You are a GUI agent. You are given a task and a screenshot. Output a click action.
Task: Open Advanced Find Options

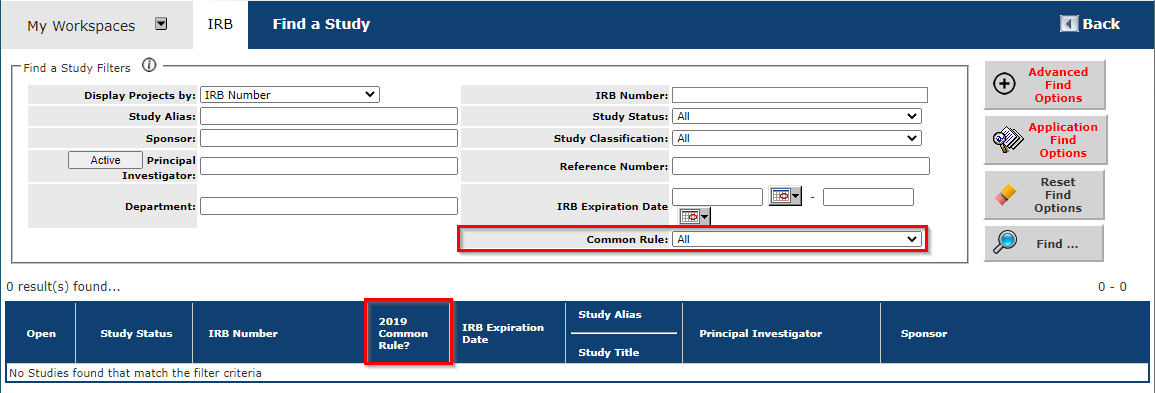(1045, 85)
